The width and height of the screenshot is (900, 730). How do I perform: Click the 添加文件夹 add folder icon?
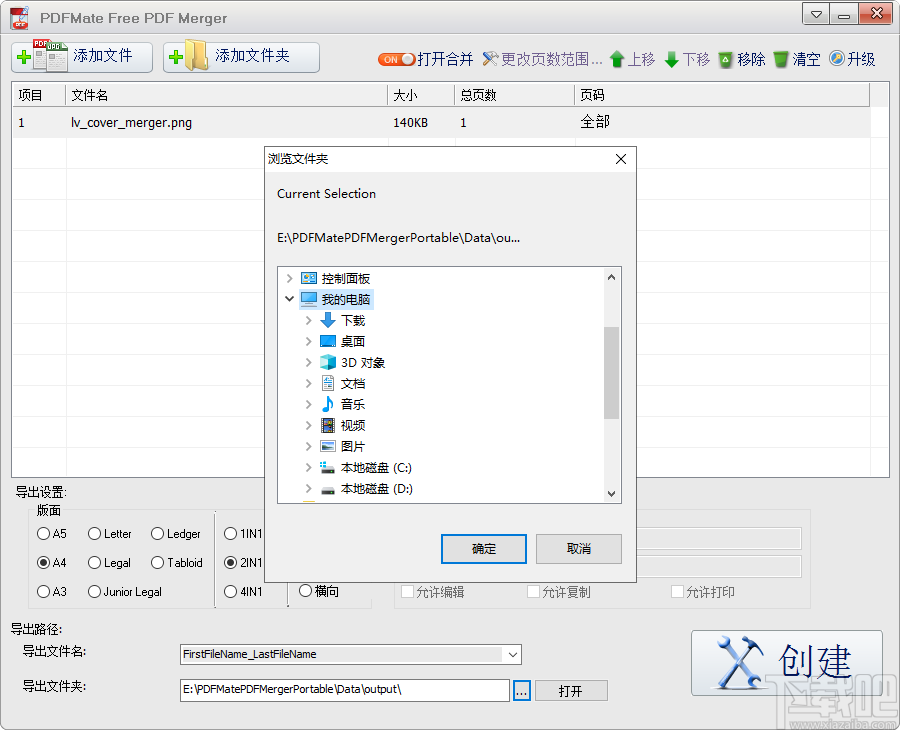192,57
